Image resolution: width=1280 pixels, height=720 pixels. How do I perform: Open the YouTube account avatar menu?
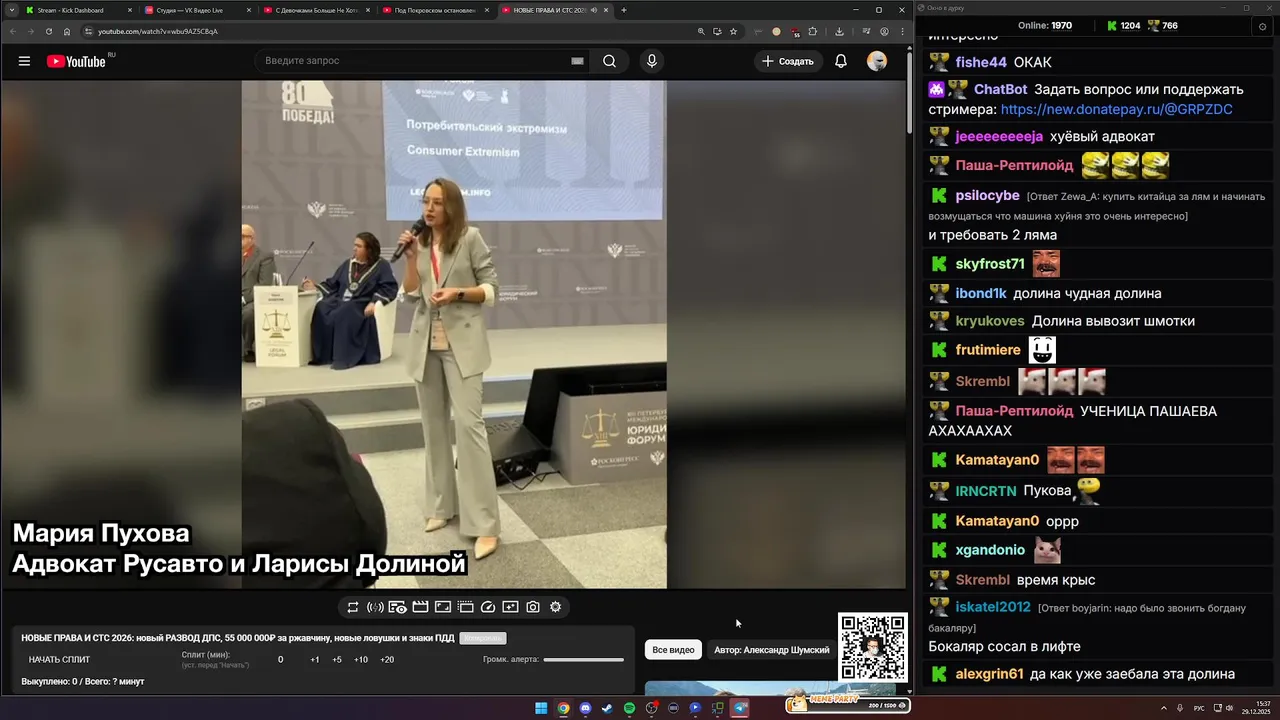(877, 61)
